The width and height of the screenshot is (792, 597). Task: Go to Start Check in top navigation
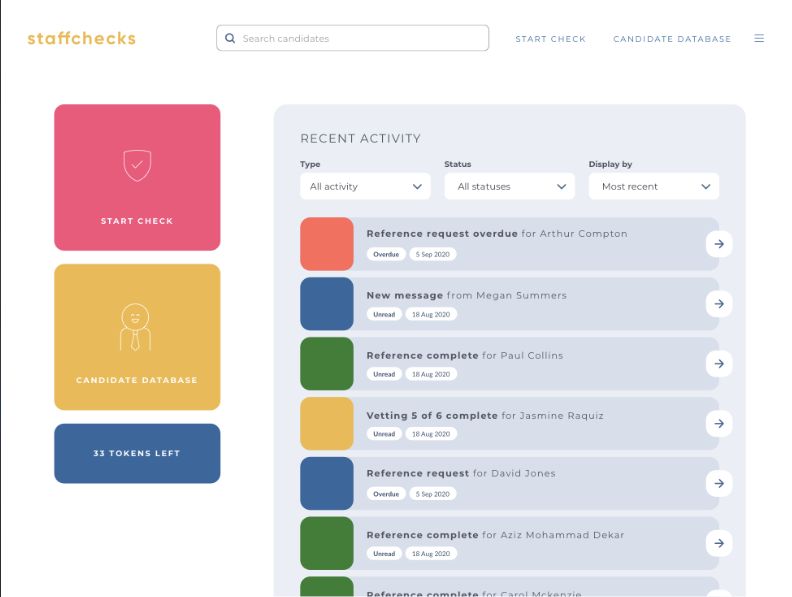coord(550,39)
